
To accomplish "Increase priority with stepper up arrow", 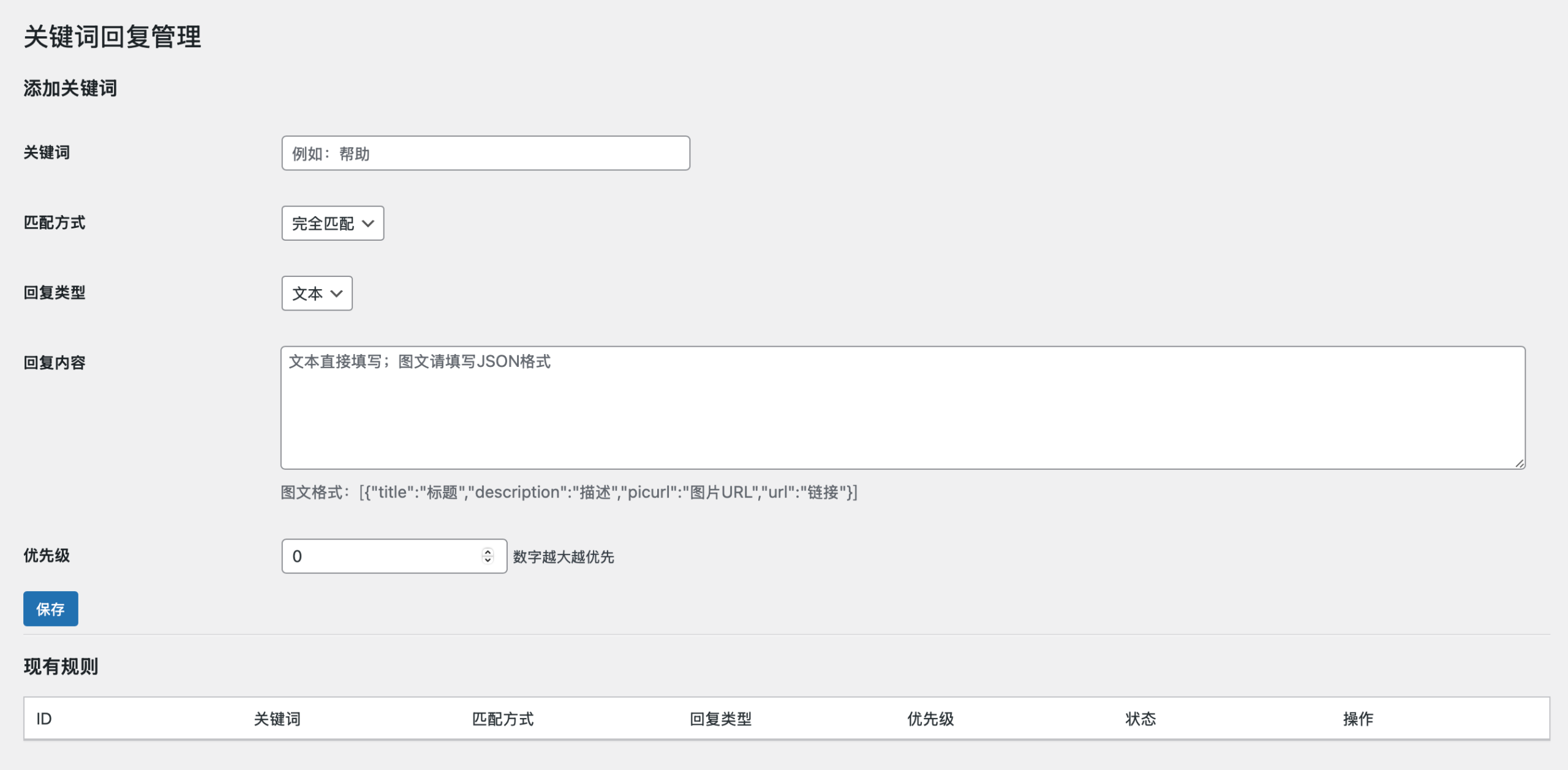I will [488, 551].
